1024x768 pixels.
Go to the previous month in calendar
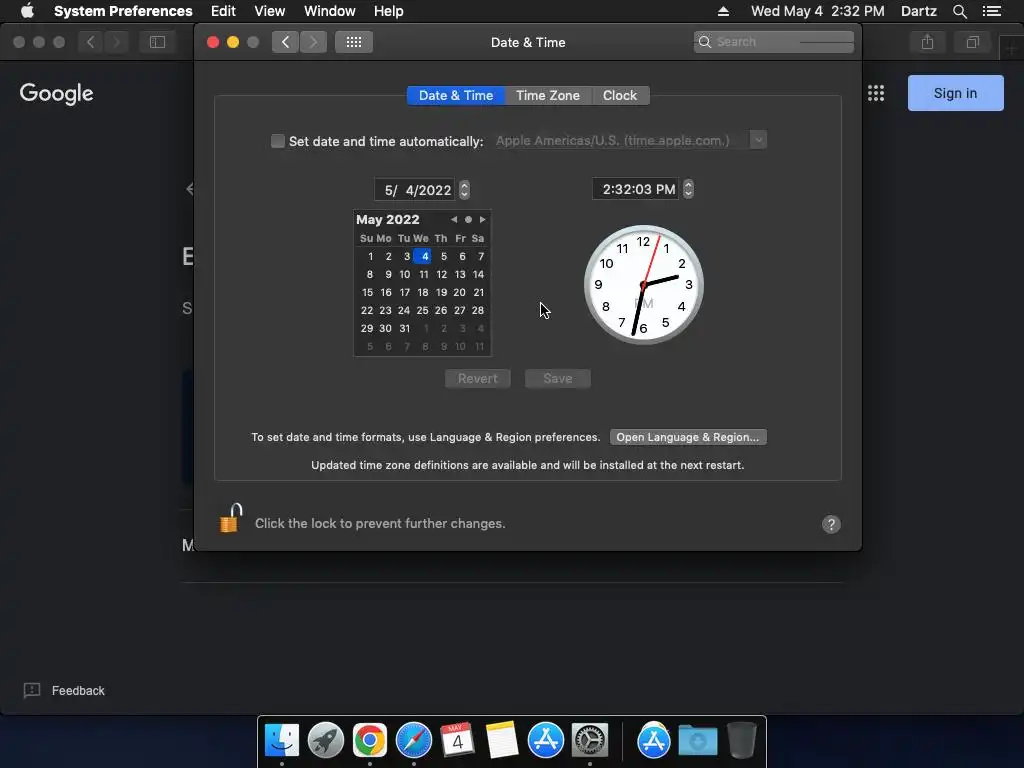[x=454, y=219]
